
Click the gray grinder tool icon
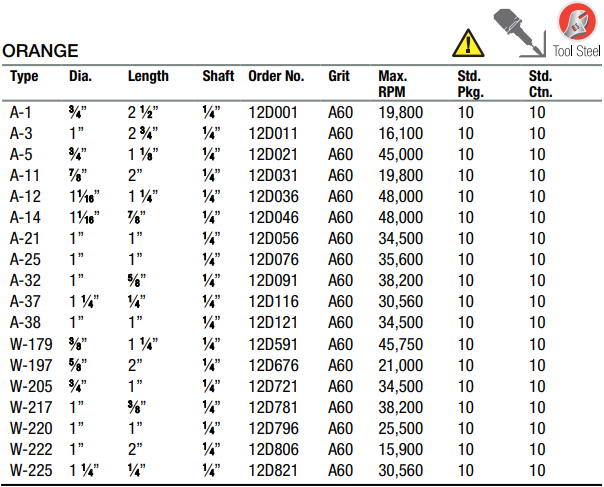point(516,27)
